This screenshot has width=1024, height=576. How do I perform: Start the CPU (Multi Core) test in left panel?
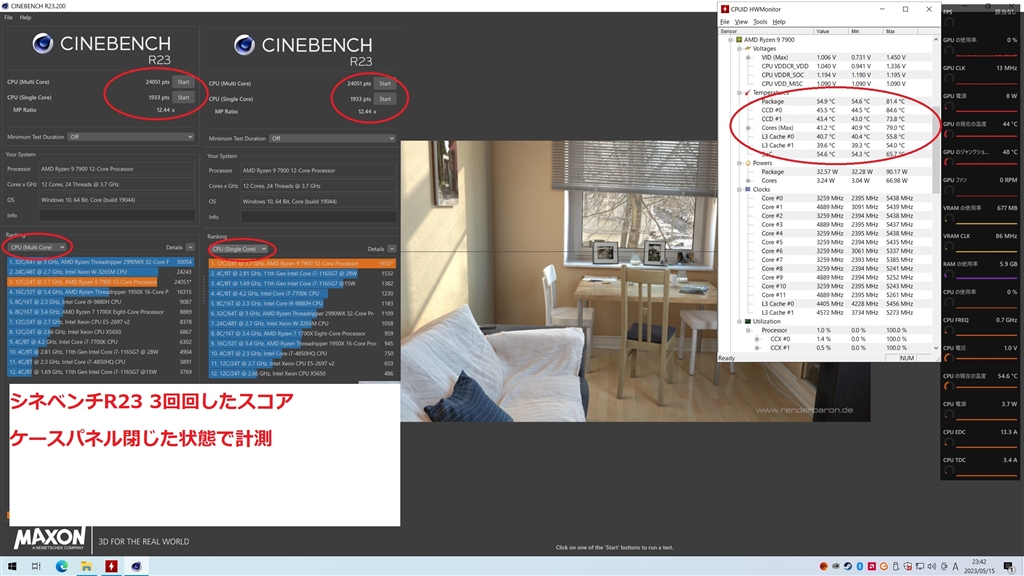tap(184, 82)
